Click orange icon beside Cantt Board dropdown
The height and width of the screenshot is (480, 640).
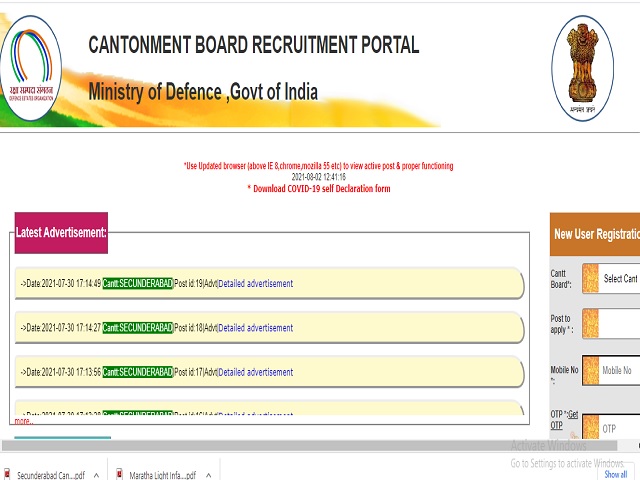(x=590, y=278)
